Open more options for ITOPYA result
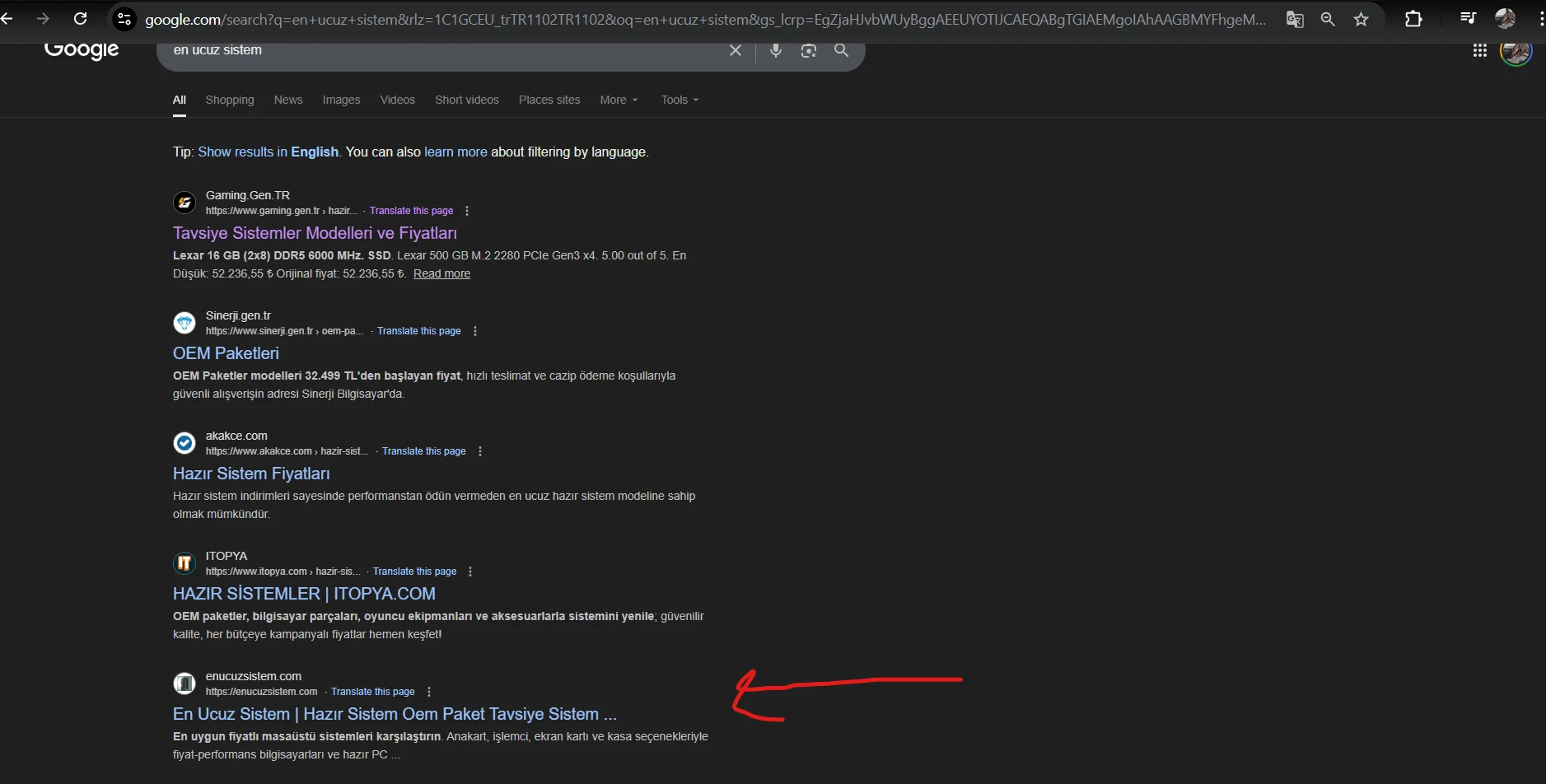1546x784 pixels. 470,572
